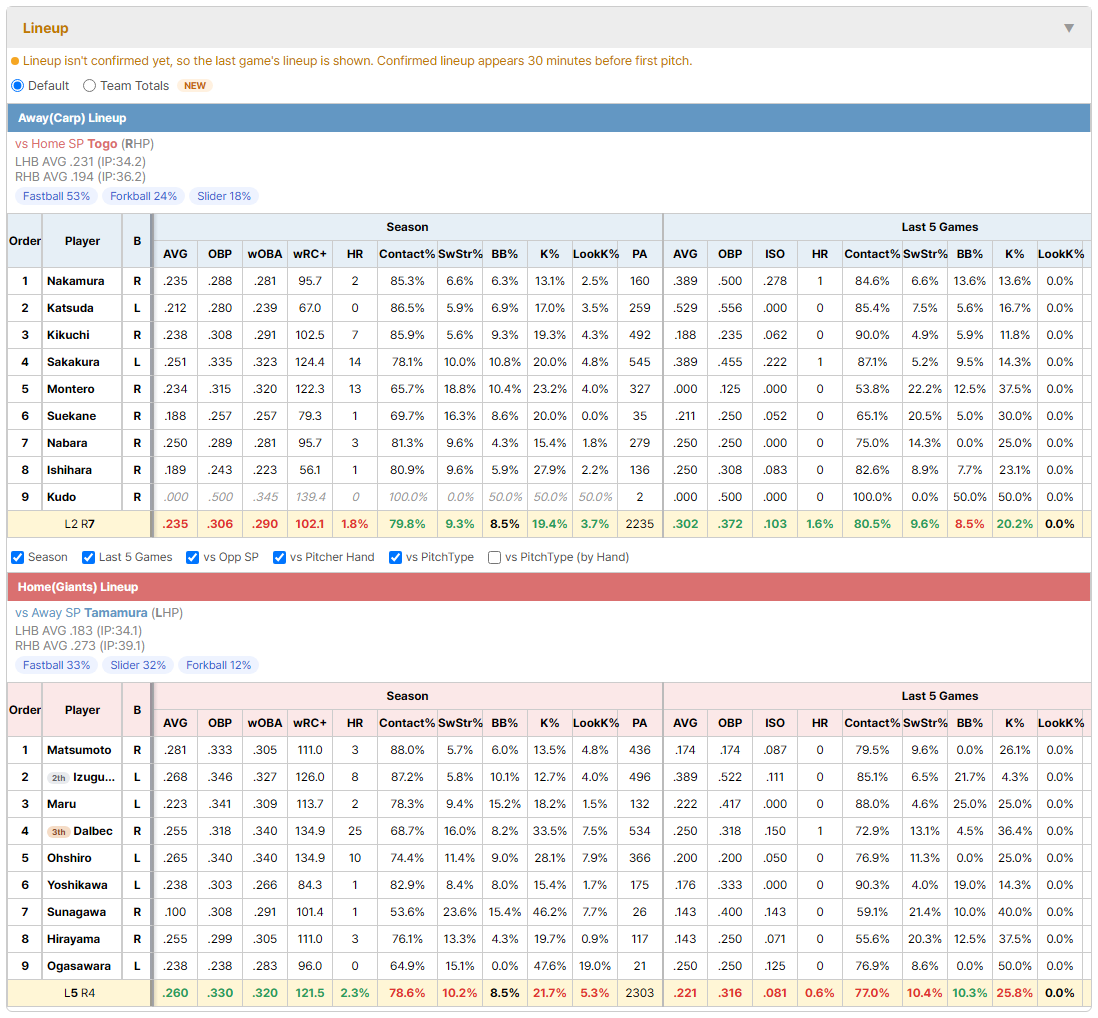Click the ISO column header in Giants lineup

pyautogui.click(x=774, y=723)
